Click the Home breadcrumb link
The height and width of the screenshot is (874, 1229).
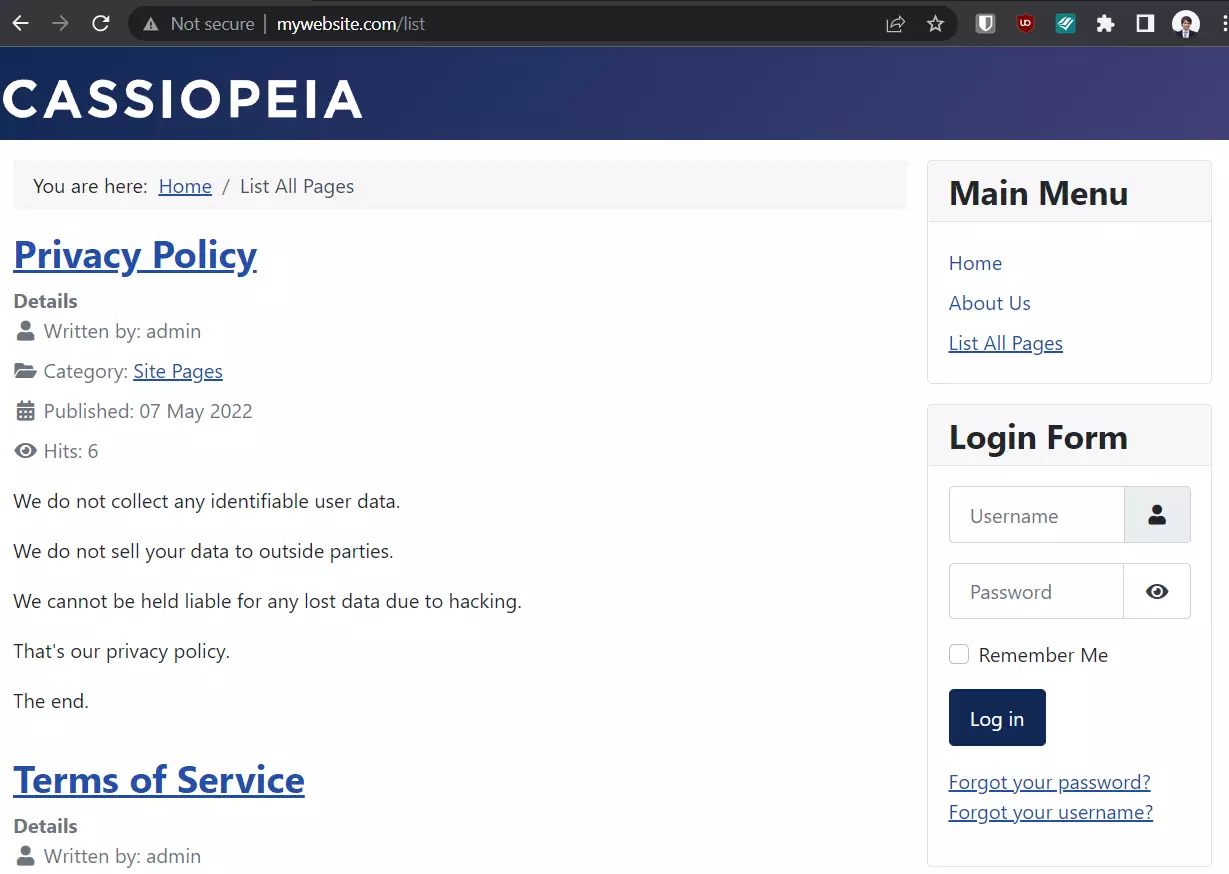tap(185, 186)
